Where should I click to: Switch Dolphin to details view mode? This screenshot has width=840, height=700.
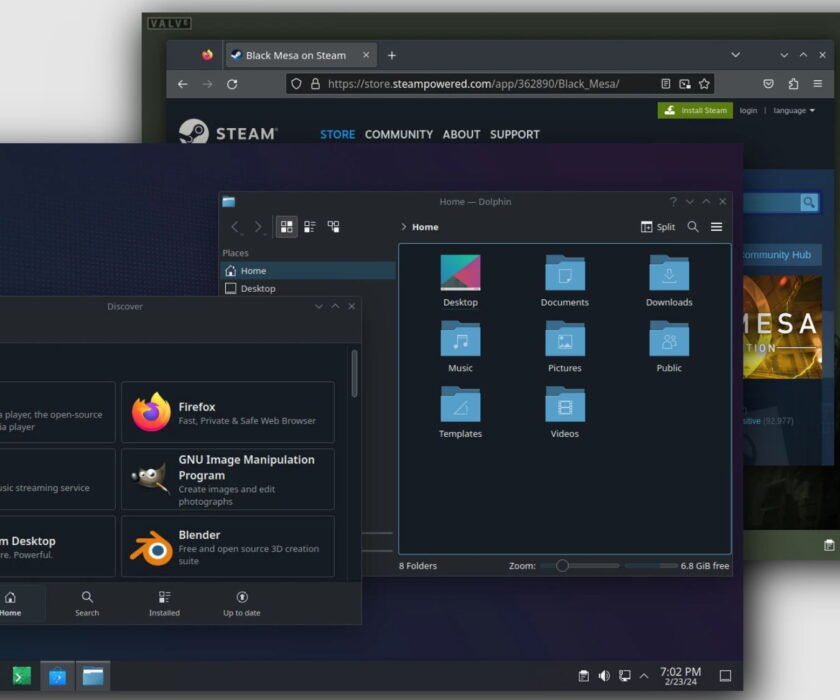(333, 227)
